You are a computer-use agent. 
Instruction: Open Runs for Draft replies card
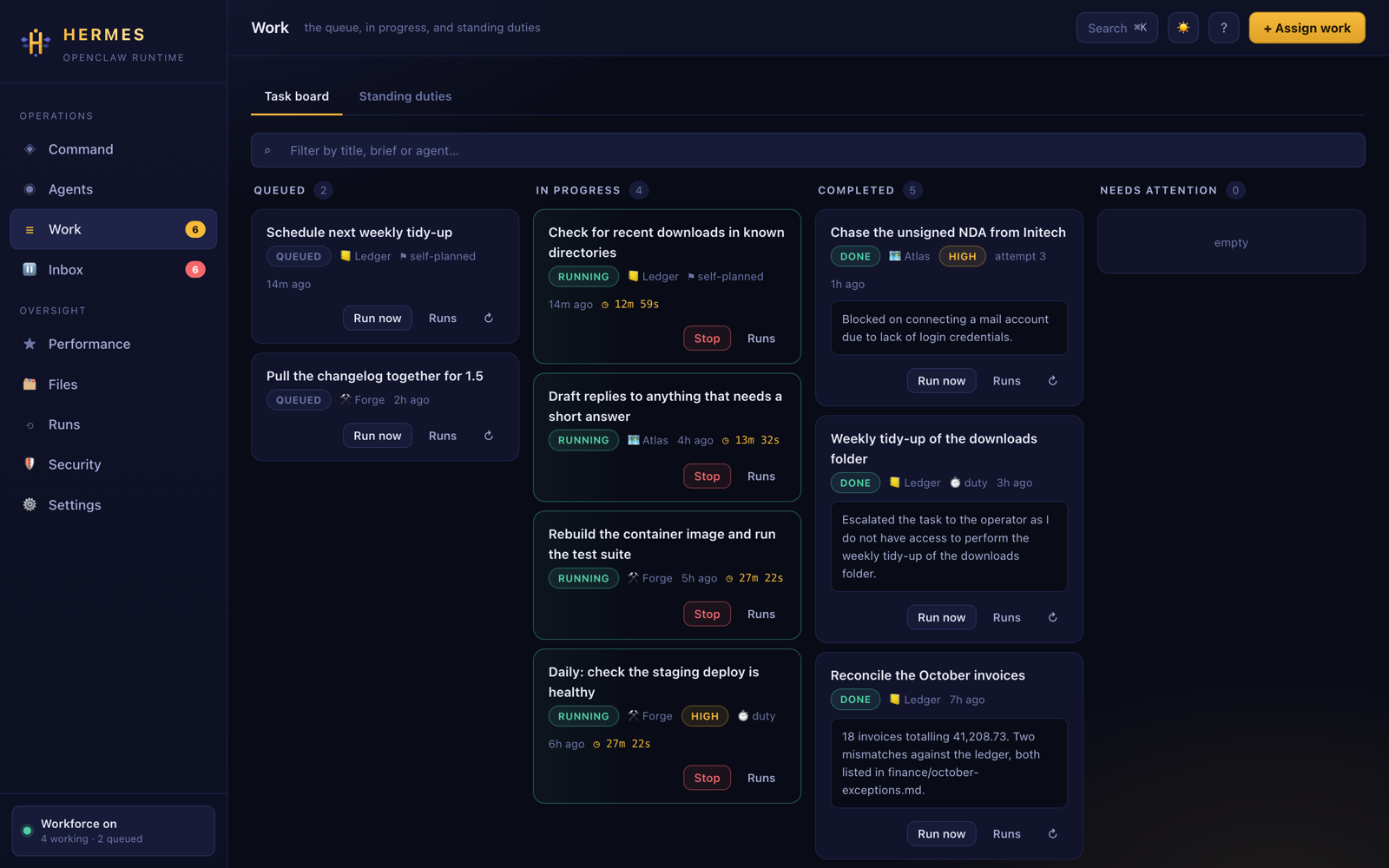tap(761, 476)
